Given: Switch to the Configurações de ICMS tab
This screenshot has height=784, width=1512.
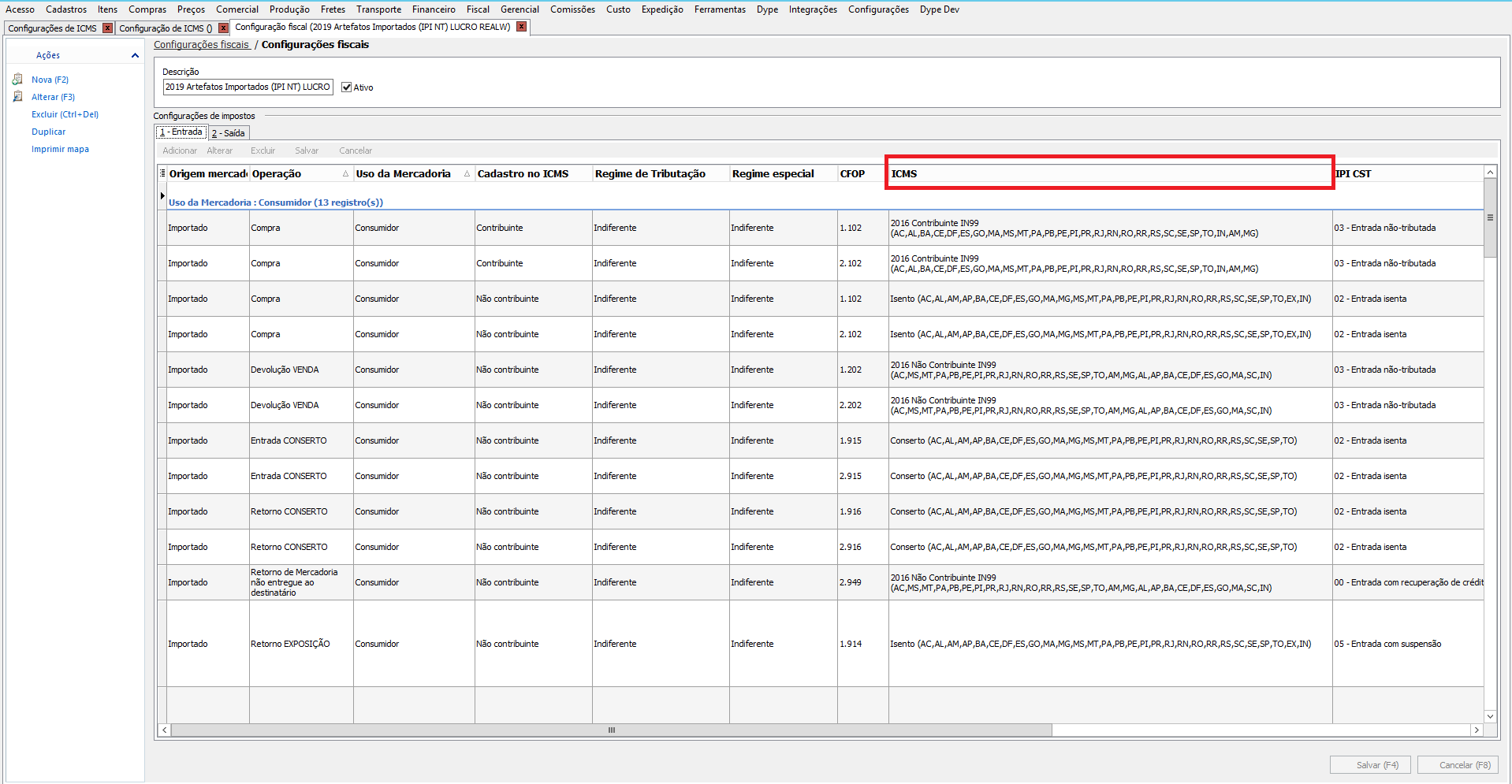Looking at the screenshot, I should 52,28.
